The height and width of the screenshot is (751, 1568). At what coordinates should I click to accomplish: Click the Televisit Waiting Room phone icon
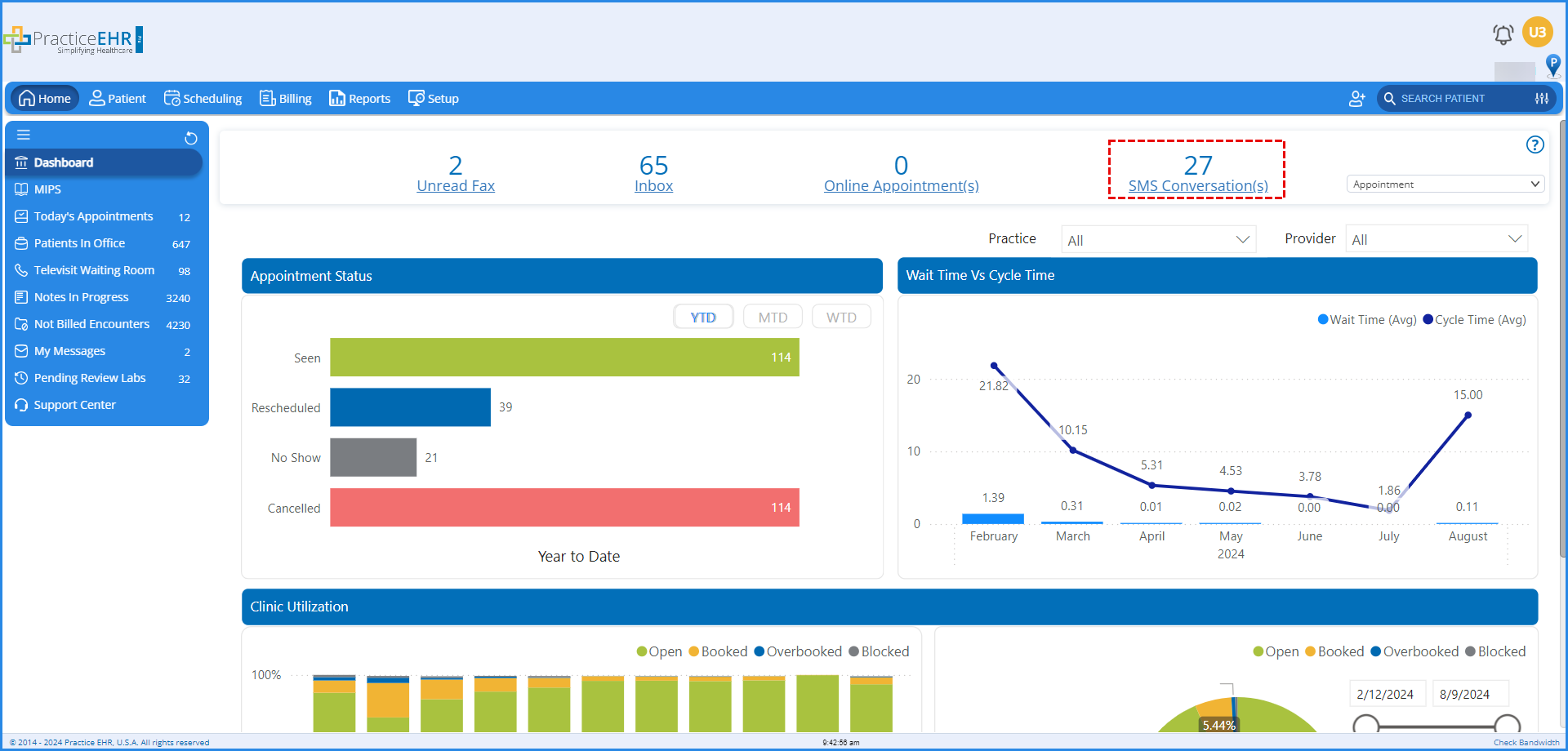21,270
